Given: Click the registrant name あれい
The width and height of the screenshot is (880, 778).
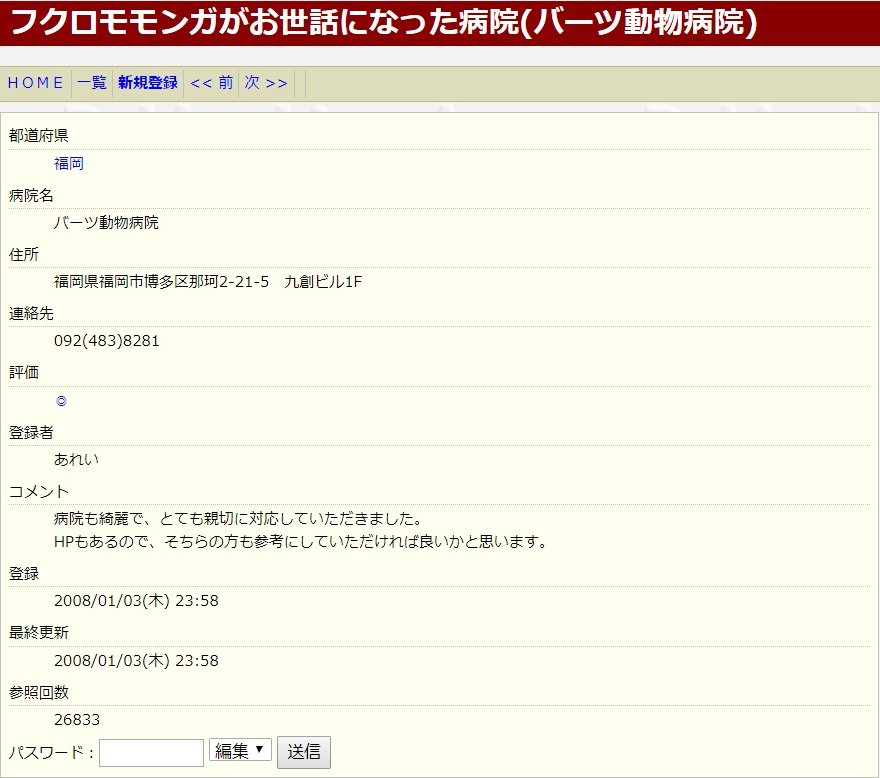Looking at the screenshot, I should pos(77,460).
